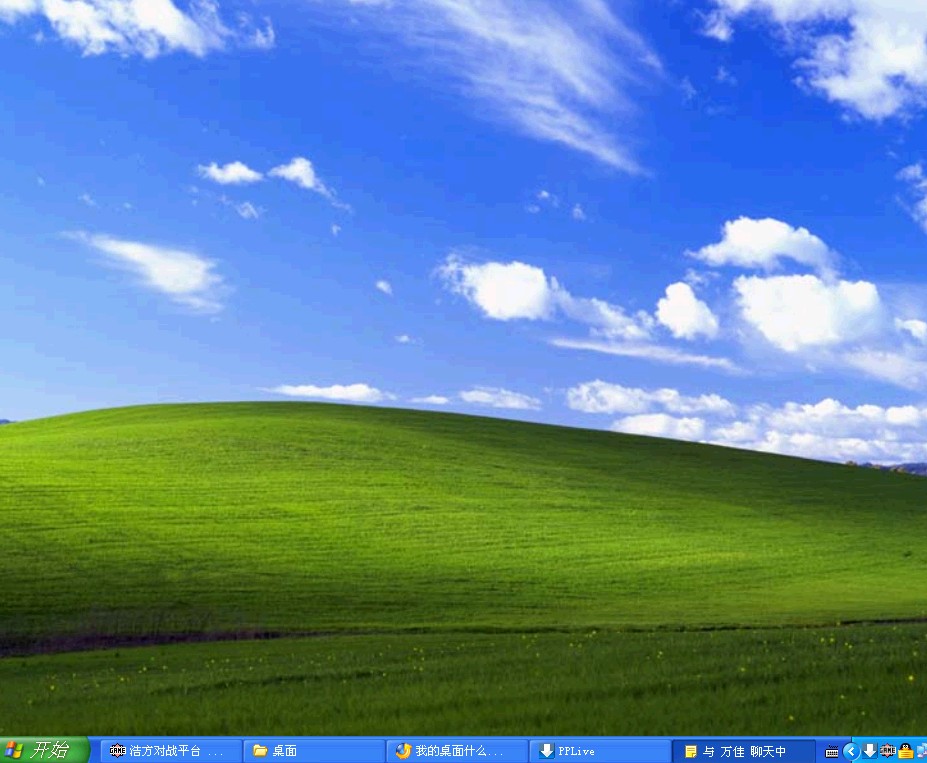Click the keyboard input method icon
Image resolution: width=927 pixels, height=763 pixels.
tap(832, 752)
